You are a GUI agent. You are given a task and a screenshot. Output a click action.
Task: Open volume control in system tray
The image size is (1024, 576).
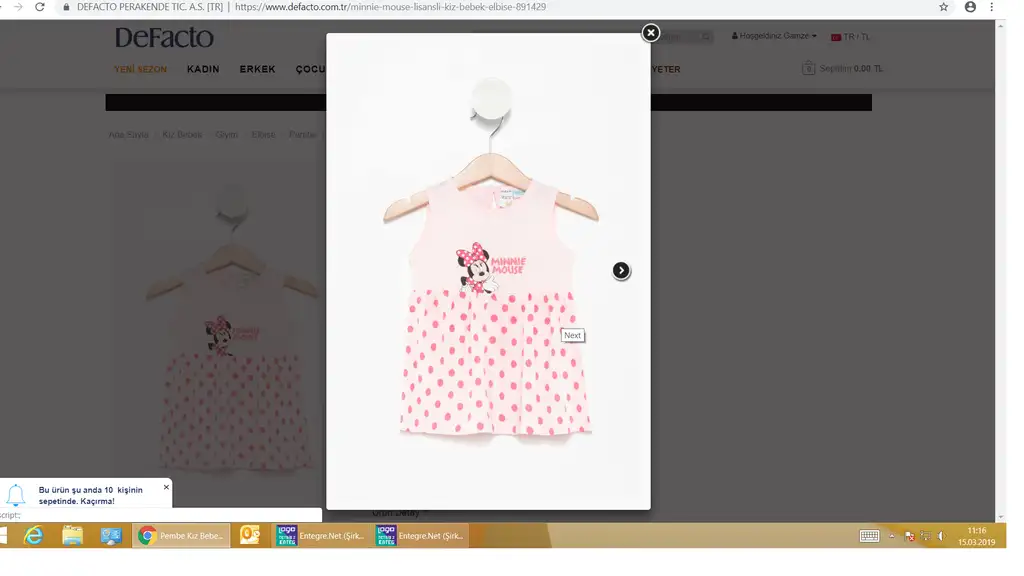click(x=941, y=536)
